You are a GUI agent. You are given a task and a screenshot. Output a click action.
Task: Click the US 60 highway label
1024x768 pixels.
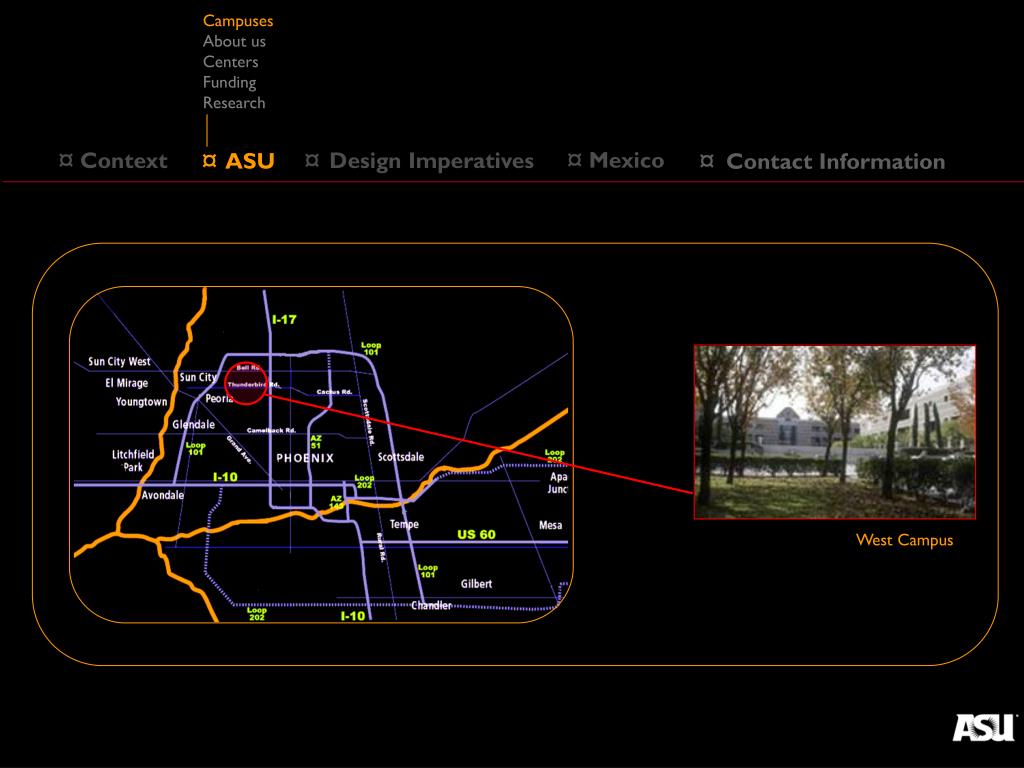coord(476,534)
